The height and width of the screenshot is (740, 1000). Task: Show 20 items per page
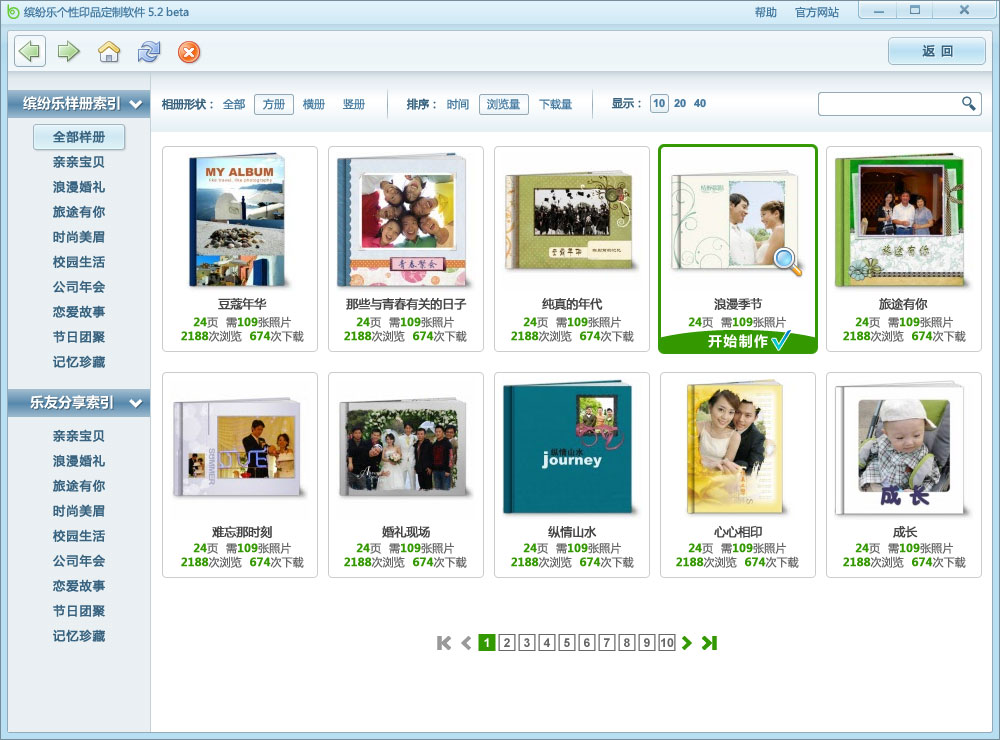point(679,103)
